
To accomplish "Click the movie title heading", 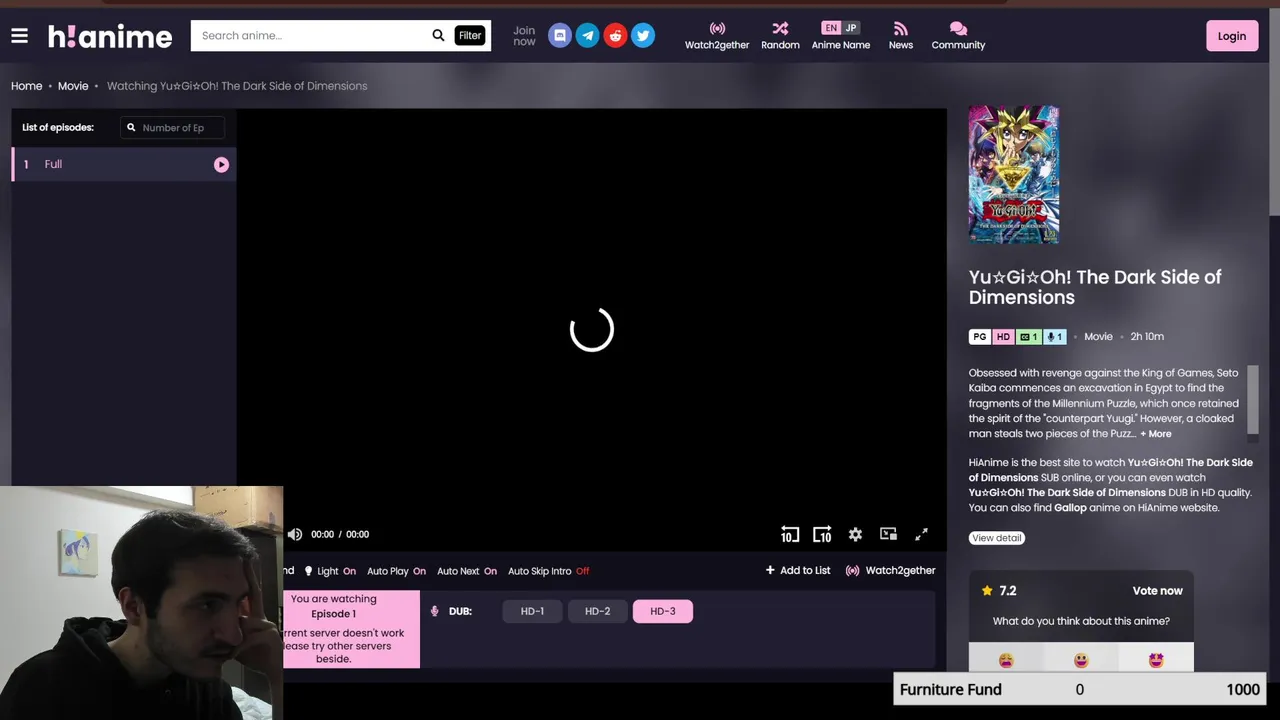I will tap(1095, 287).
